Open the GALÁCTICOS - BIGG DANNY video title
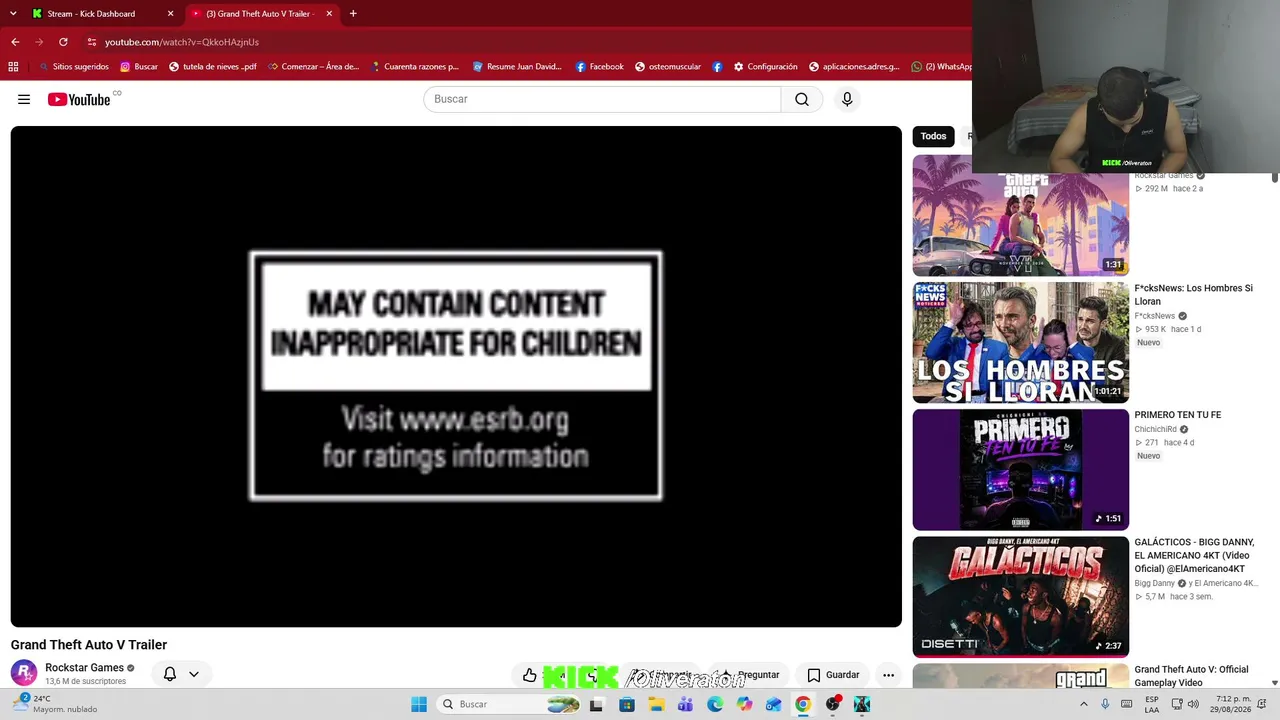 coord(1194,555)
